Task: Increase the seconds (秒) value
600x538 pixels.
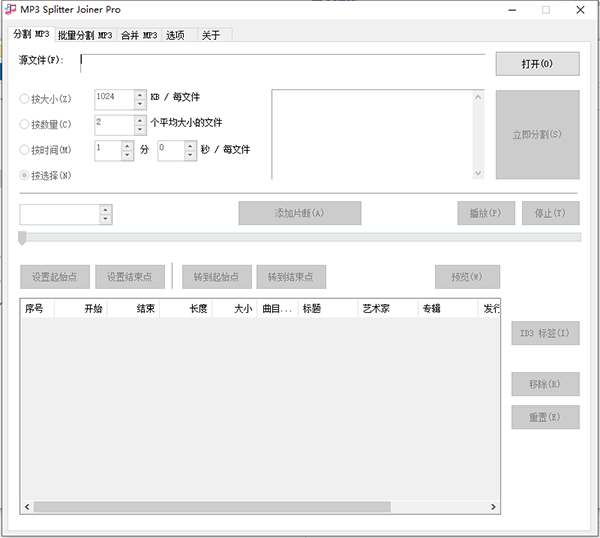Action: tap(190, 146)
